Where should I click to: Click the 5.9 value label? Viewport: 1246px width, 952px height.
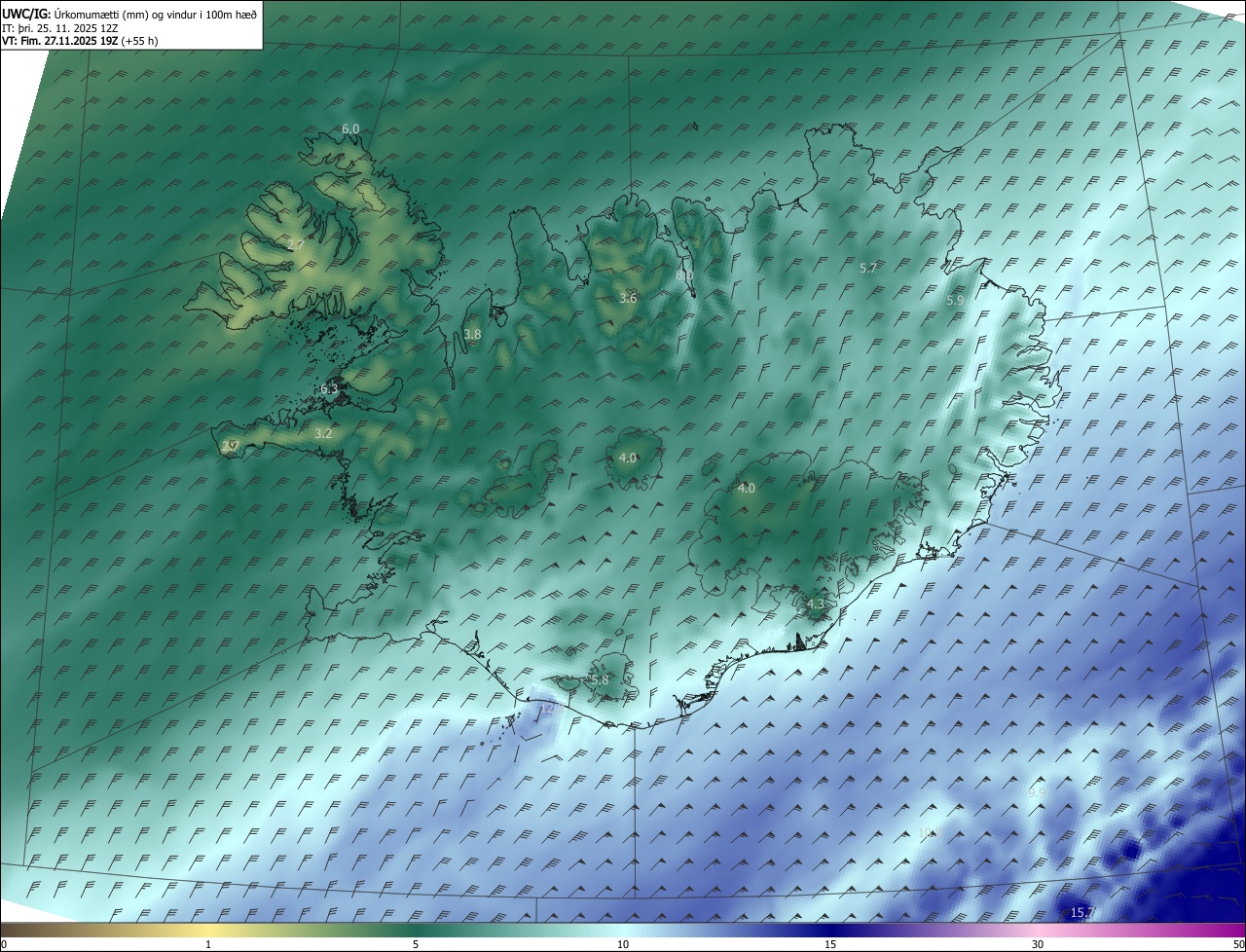[955, 301]
